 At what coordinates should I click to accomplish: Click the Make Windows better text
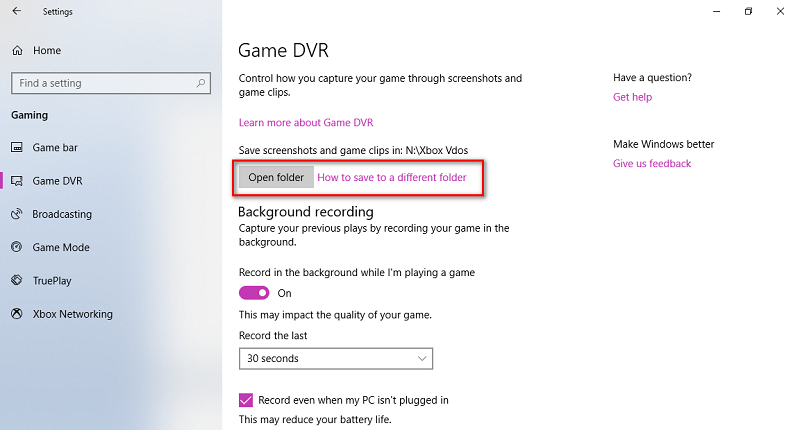point(664,144)
